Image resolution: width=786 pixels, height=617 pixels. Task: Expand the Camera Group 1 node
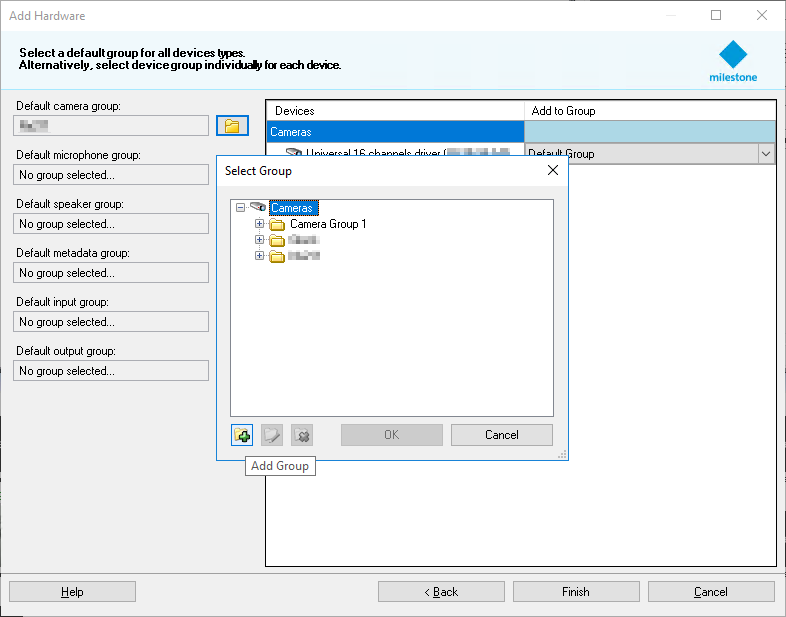[260, 224]
